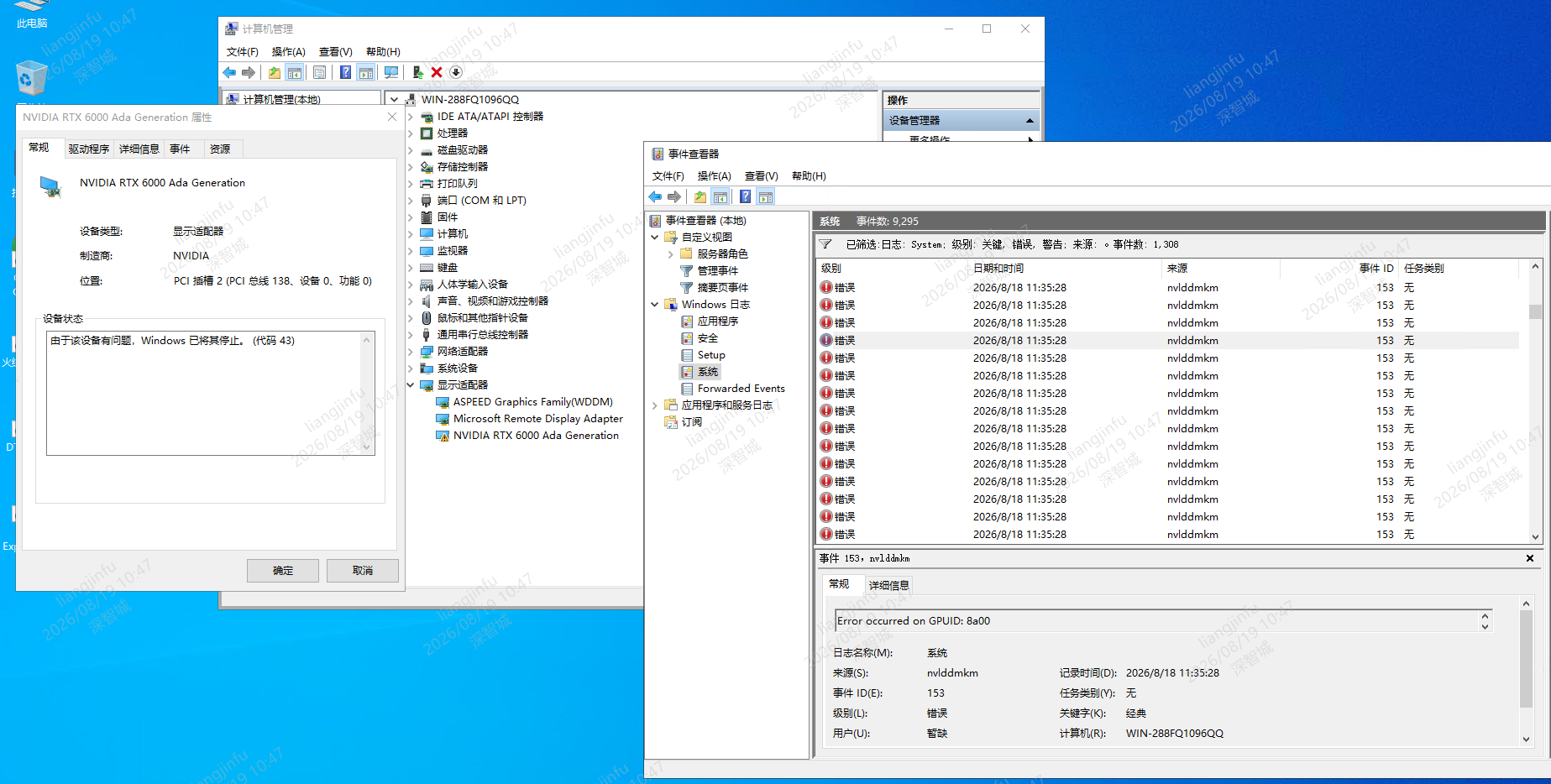Viewport: 1551px width, 784px height.
Task: Open Properties icon in Computer Management toolbar
Action: pyautogui.click(x=319, y=73)
